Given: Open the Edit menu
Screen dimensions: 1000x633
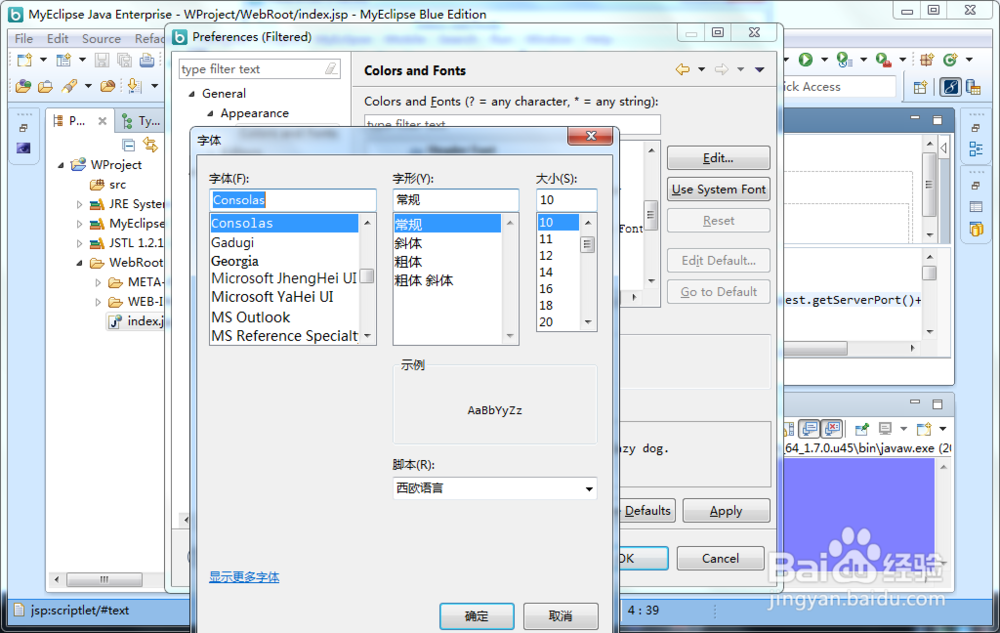Looking at the screenshot, I should click(x=57, y=39).
